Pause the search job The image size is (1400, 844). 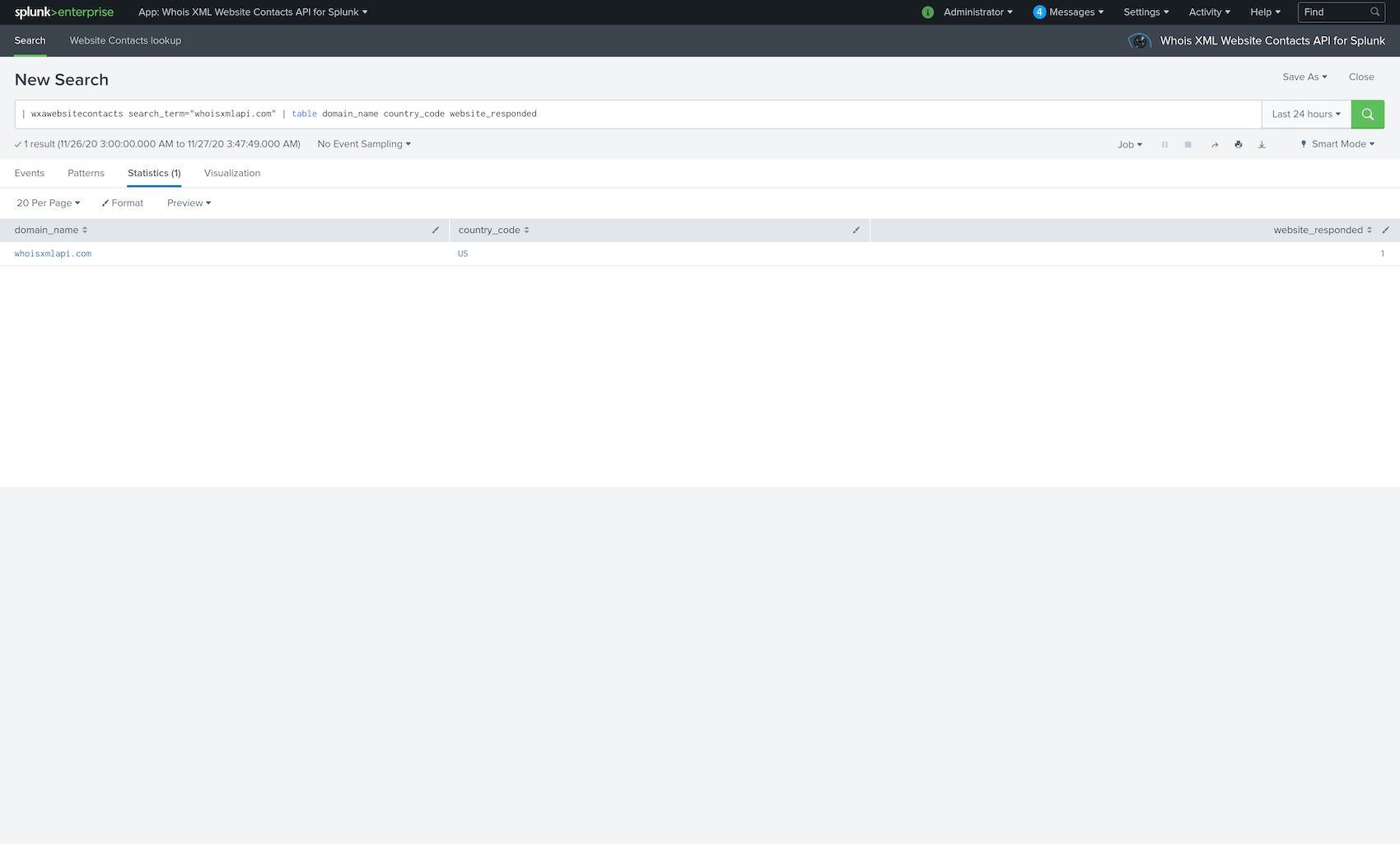1164,144
